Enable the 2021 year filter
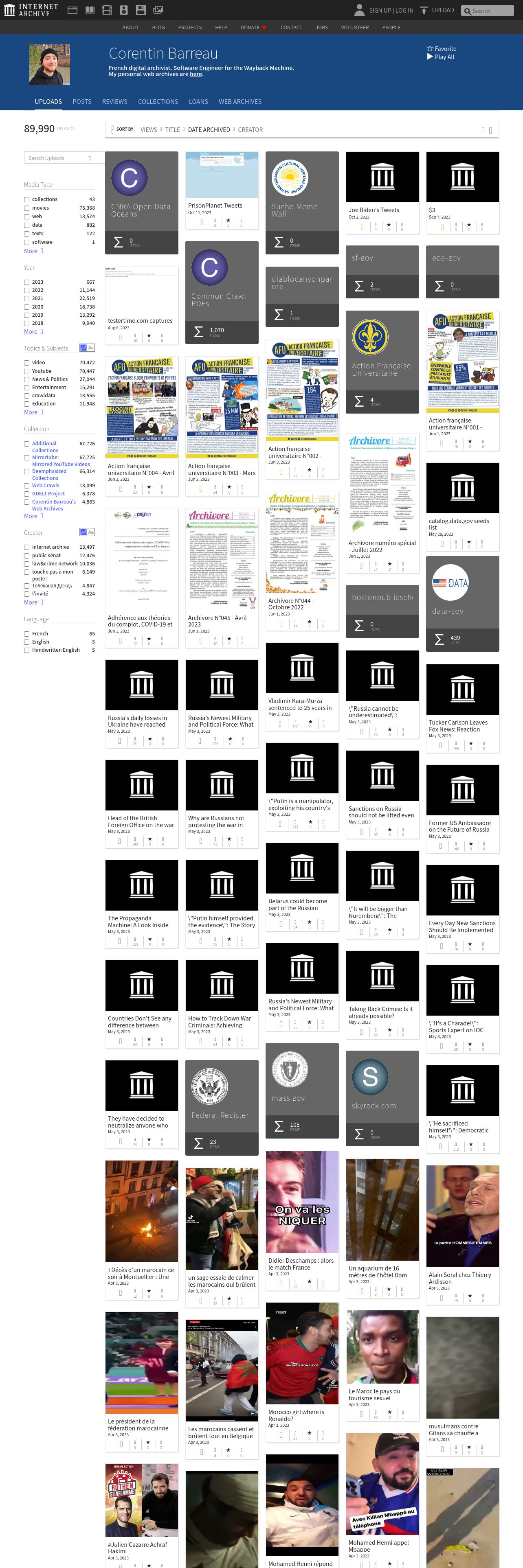 pyautogui.click(x=27, y=298)
